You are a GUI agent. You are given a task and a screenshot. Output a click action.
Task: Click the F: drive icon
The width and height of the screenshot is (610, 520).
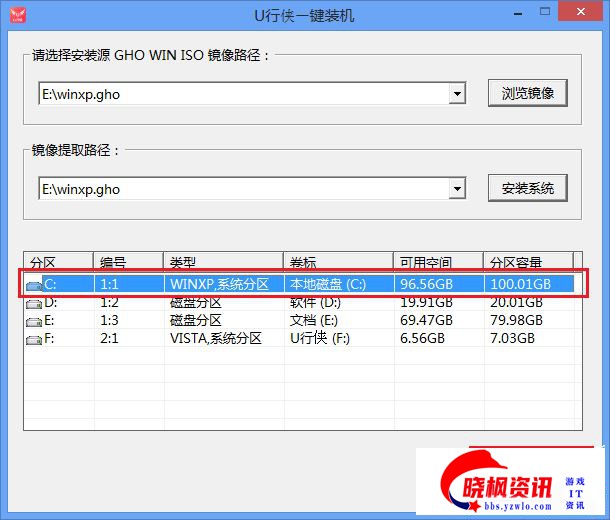point(35,339)
